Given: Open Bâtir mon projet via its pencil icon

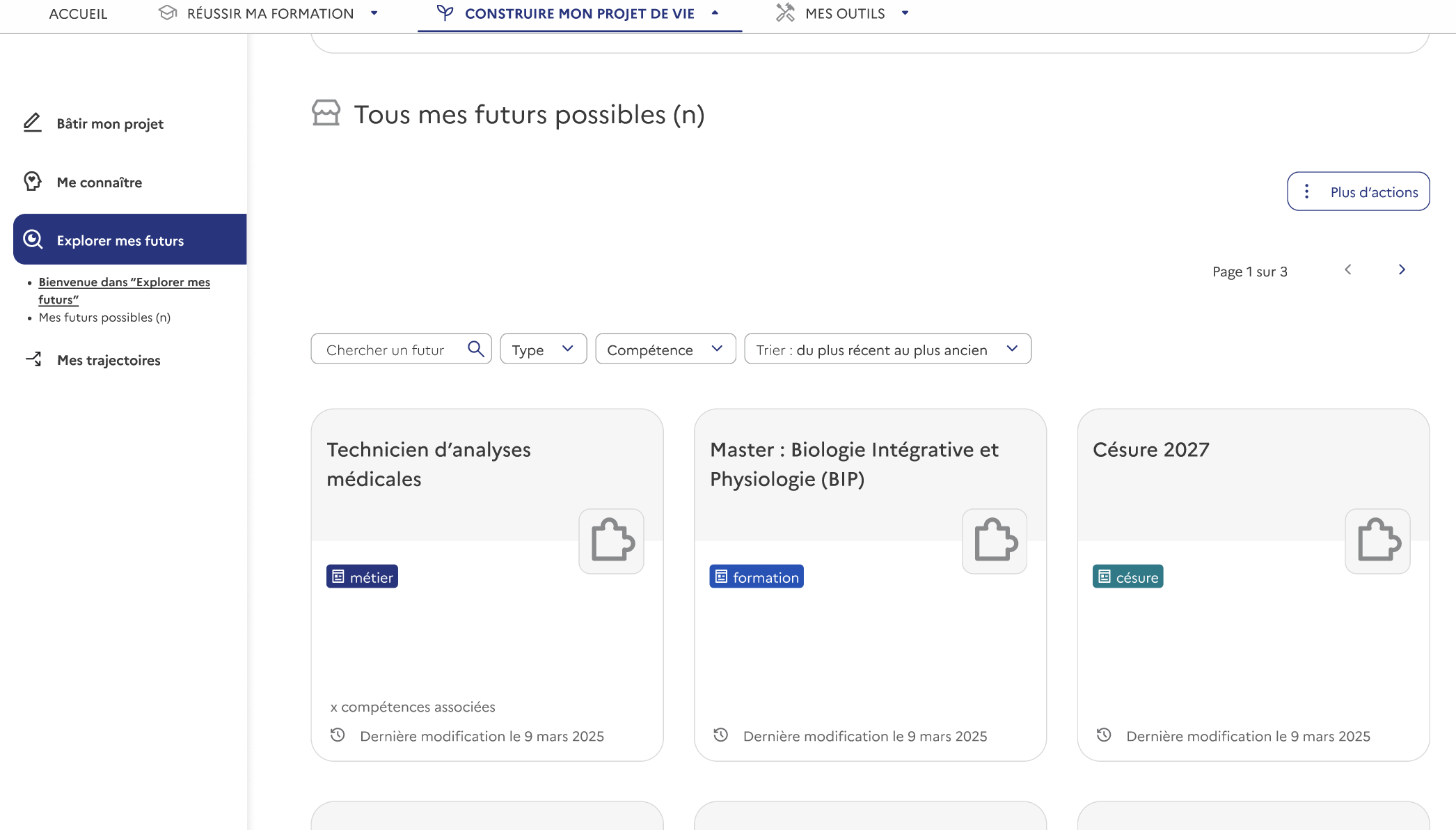Looking at the screenshot, I should (33, 123).
